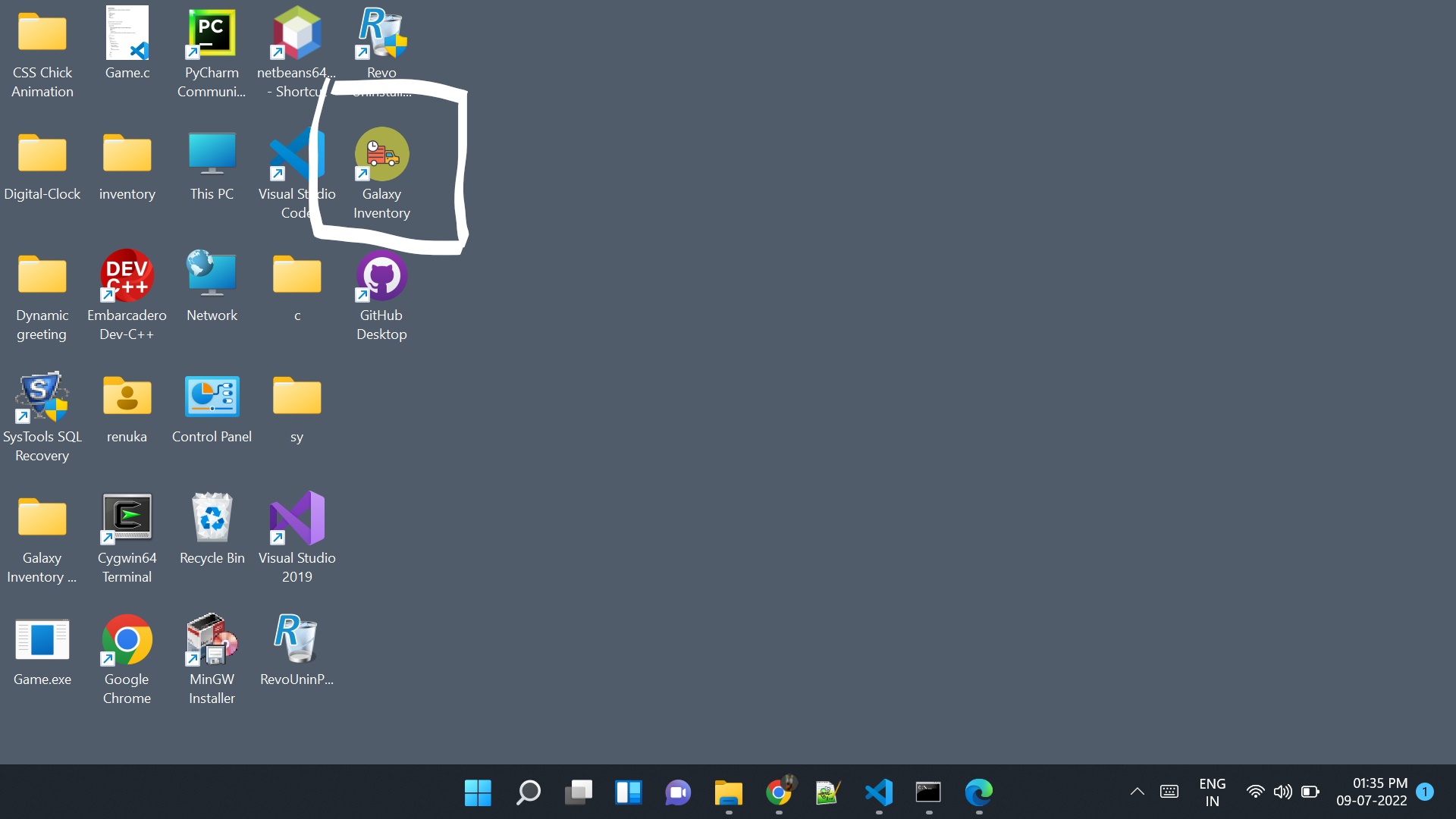Viewport: 1456px width, 819px height.
Task: Select the Galaxy Inventory ... folder
Action: (x=42, y=540)
